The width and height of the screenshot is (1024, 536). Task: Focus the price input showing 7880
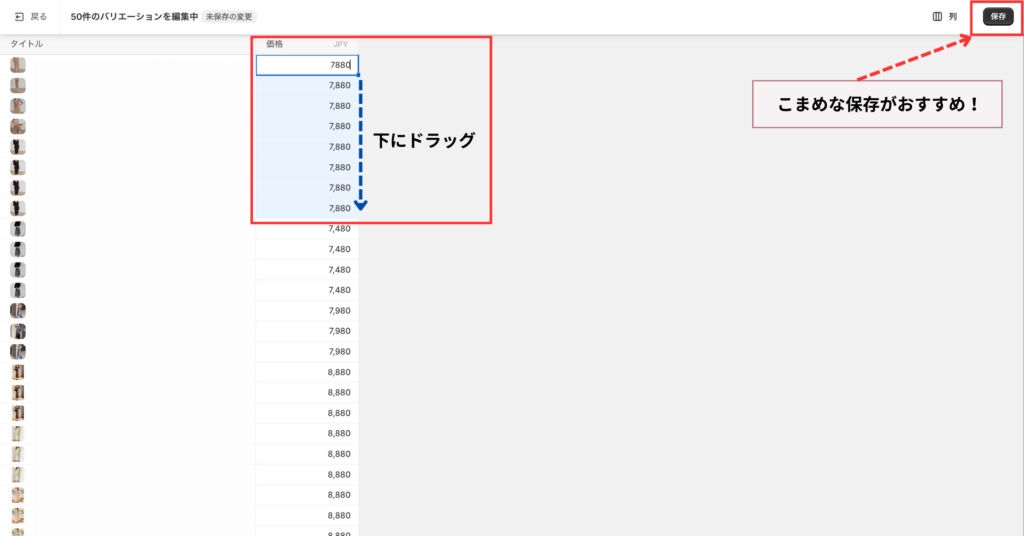(307, 65)
